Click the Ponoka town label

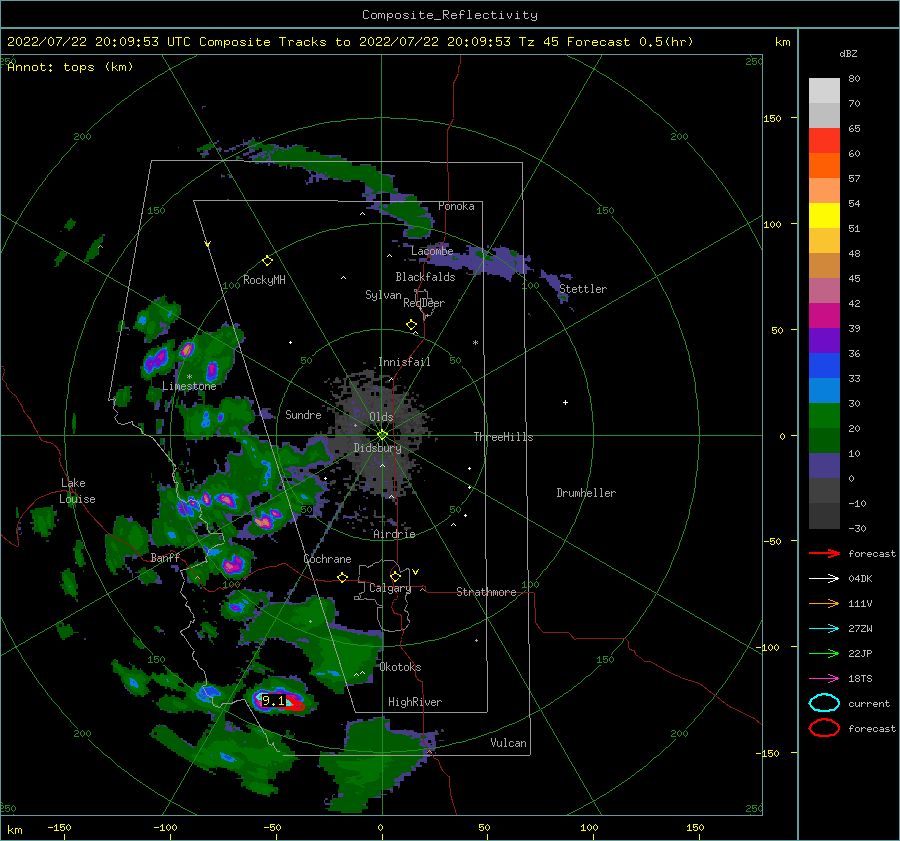456,206
